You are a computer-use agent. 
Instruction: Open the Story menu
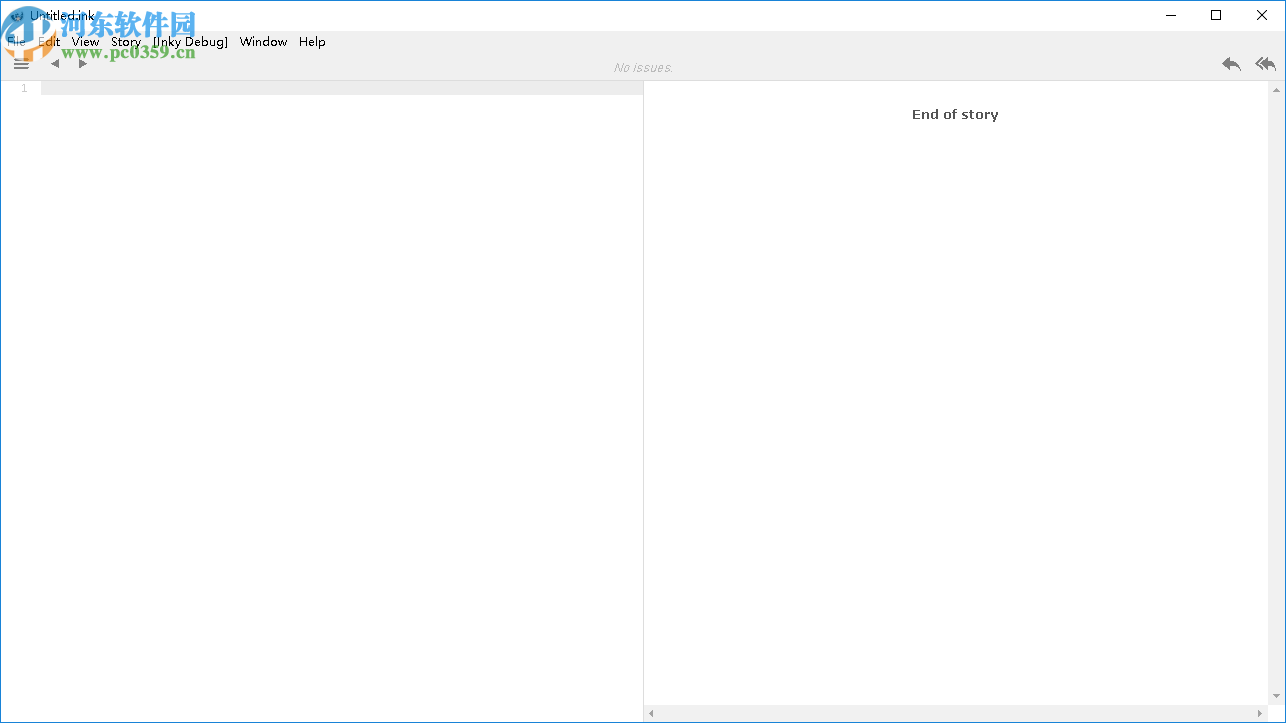126,42
